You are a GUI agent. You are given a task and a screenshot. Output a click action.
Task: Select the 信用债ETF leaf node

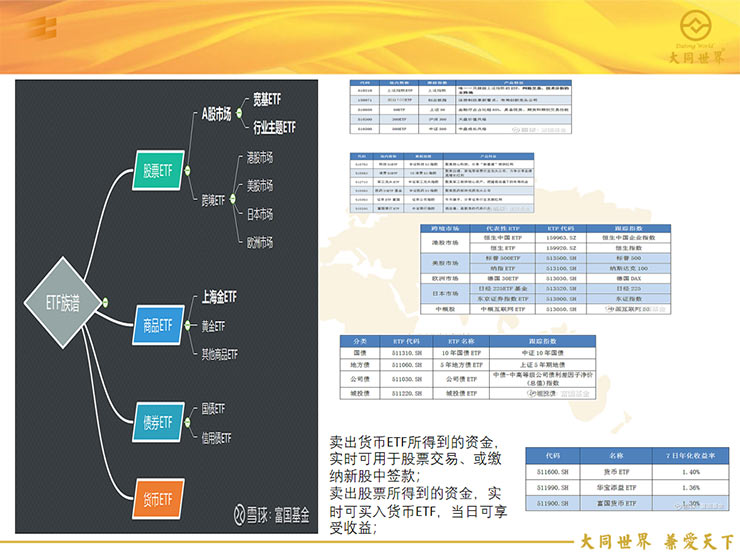[218, 437]
